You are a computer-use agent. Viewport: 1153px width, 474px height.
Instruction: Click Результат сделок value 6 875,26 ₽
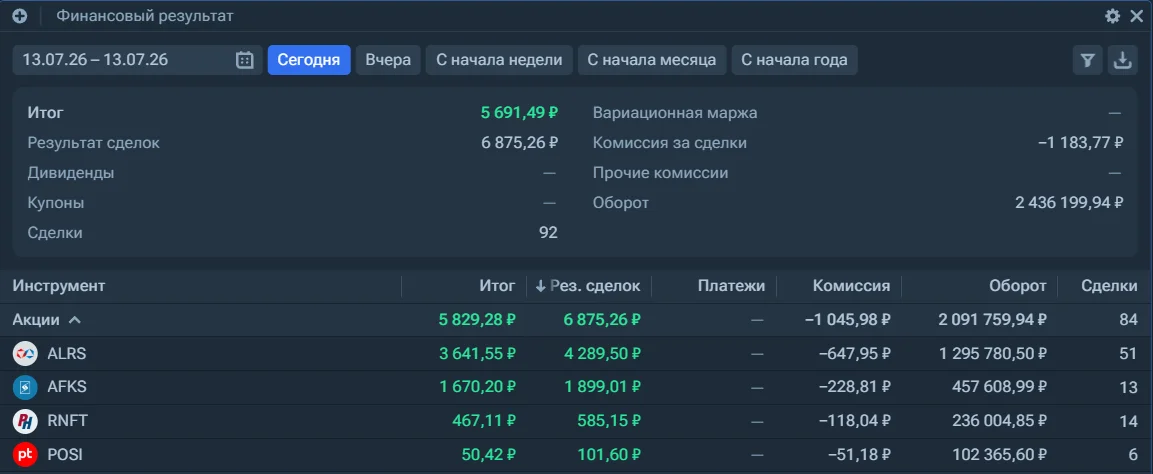519,143
